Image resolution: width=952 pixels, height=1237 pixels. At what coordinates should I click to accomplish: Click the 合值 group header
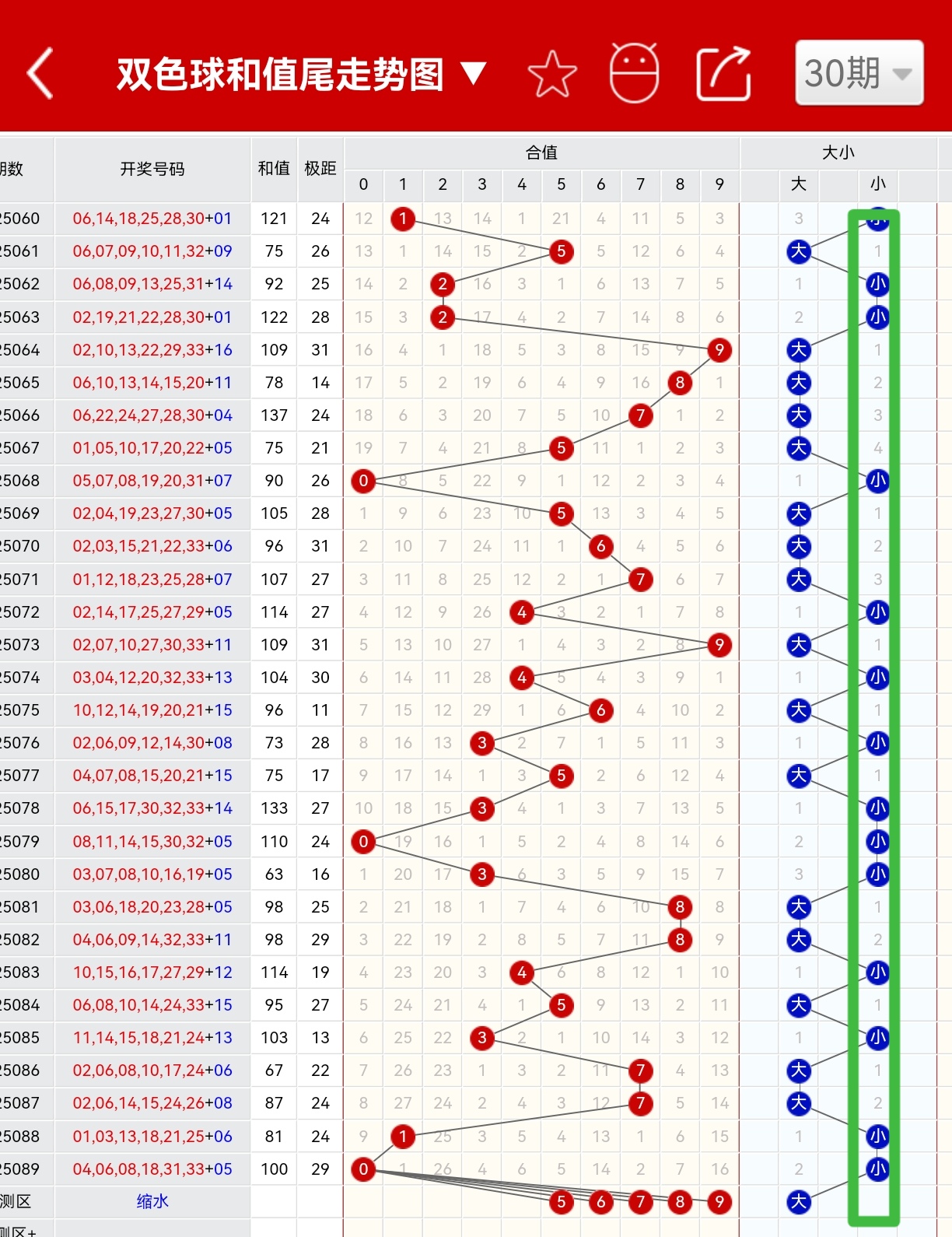point(541,152)
